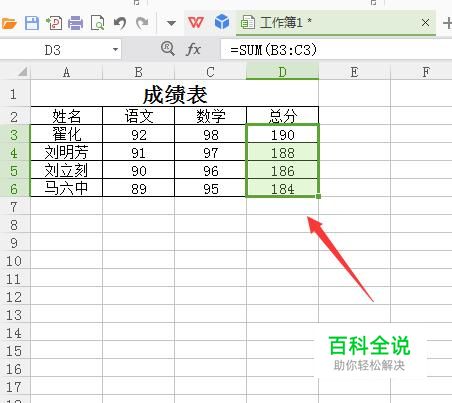Screen dimensions: 452x403
Task: Click the 姓名 header cell
Action: [x=66, y=116]
